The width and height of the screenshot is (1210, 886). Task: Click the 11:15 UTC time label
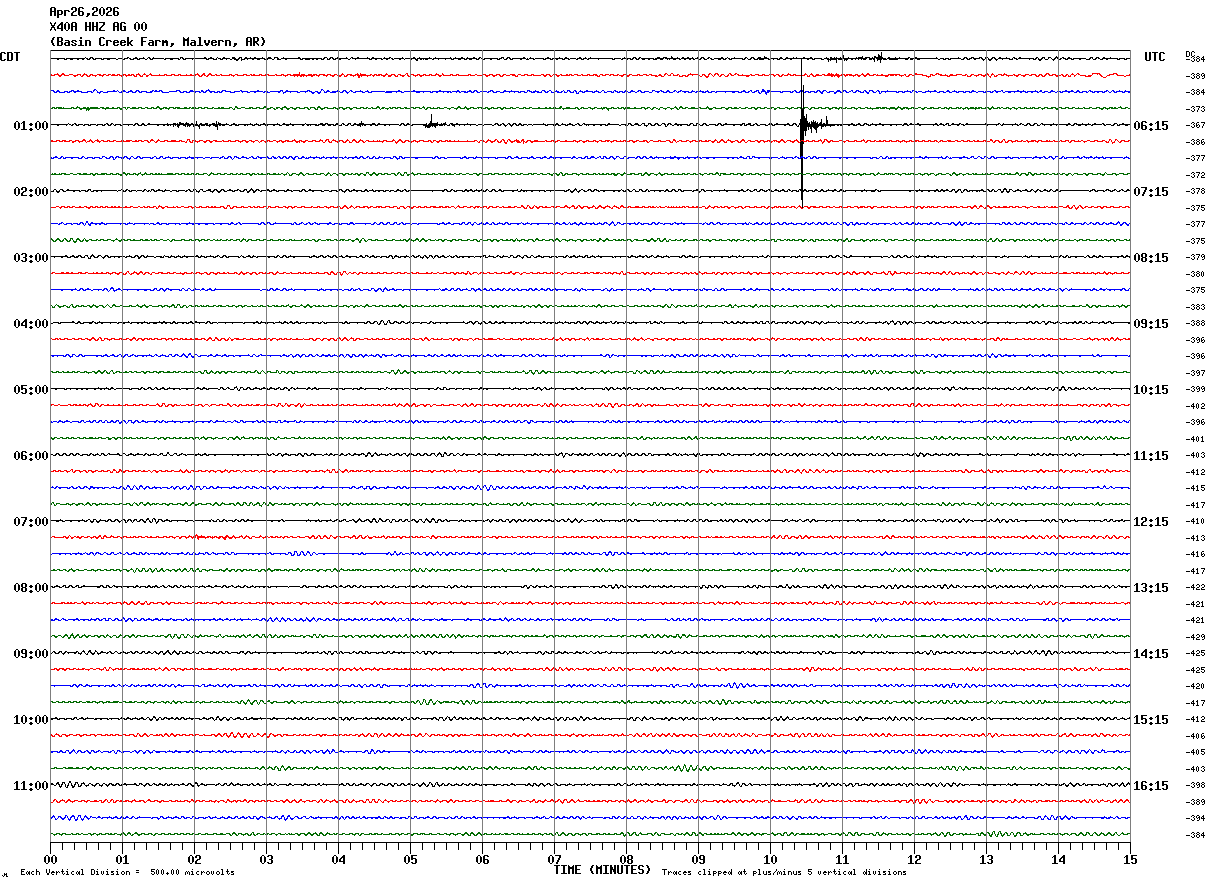pos(1150,455)
